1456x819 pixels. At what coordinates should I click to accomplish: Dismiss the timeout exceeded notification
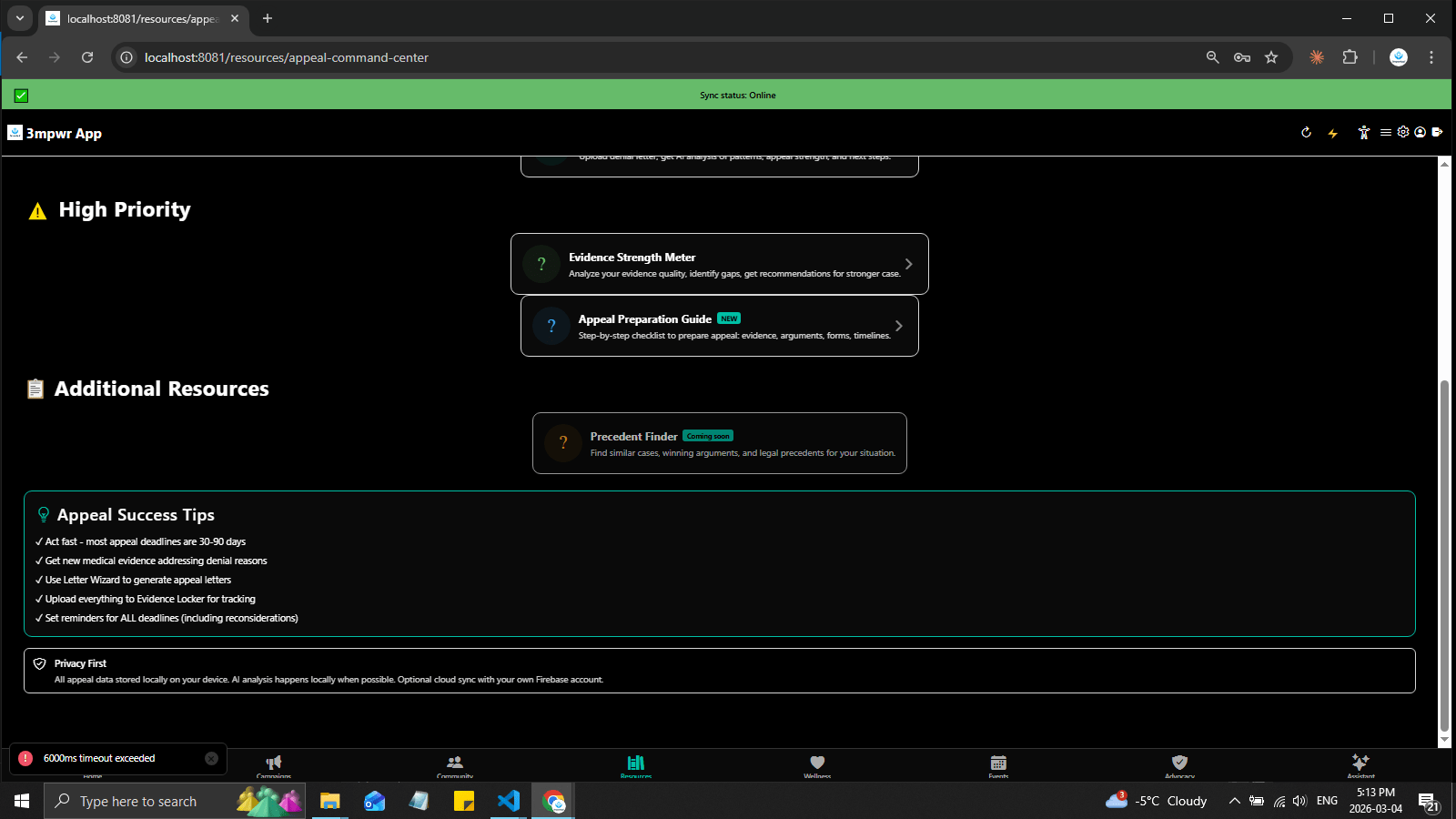pyautogui.click(x=211, y=758)
